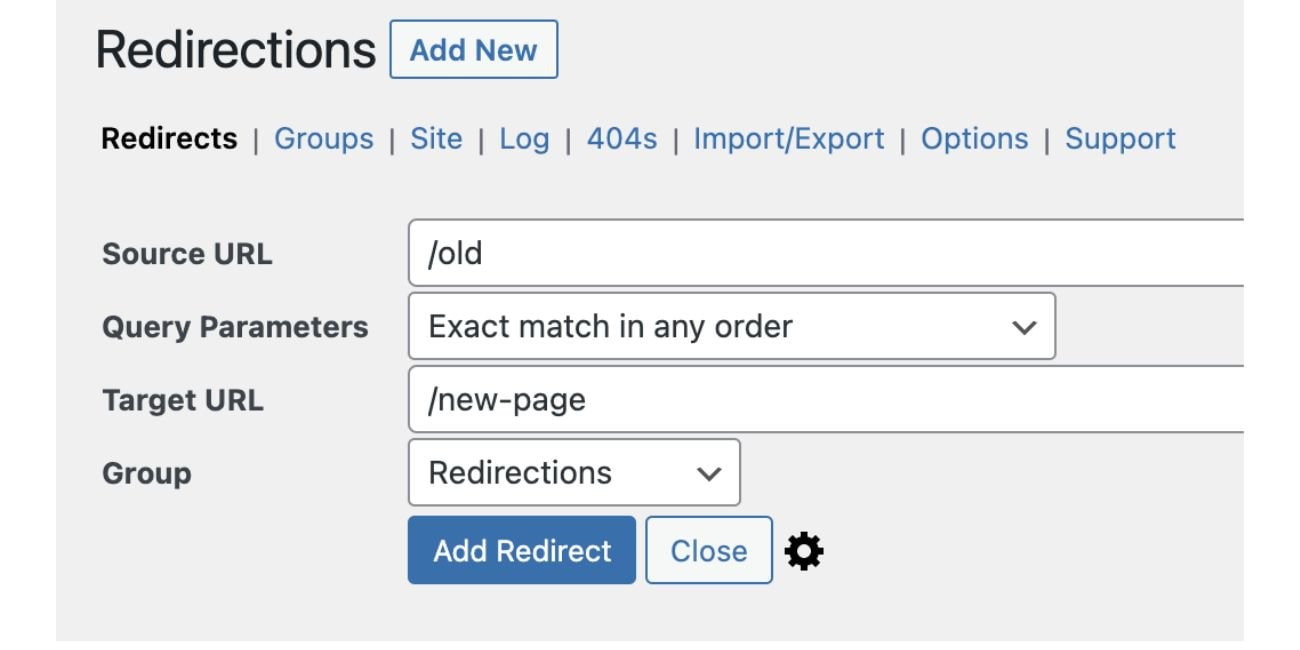Switch to the Groups tab
The width and height of the screenshot is (1300, 650).
pyautogui.click(x=323, y=139)
